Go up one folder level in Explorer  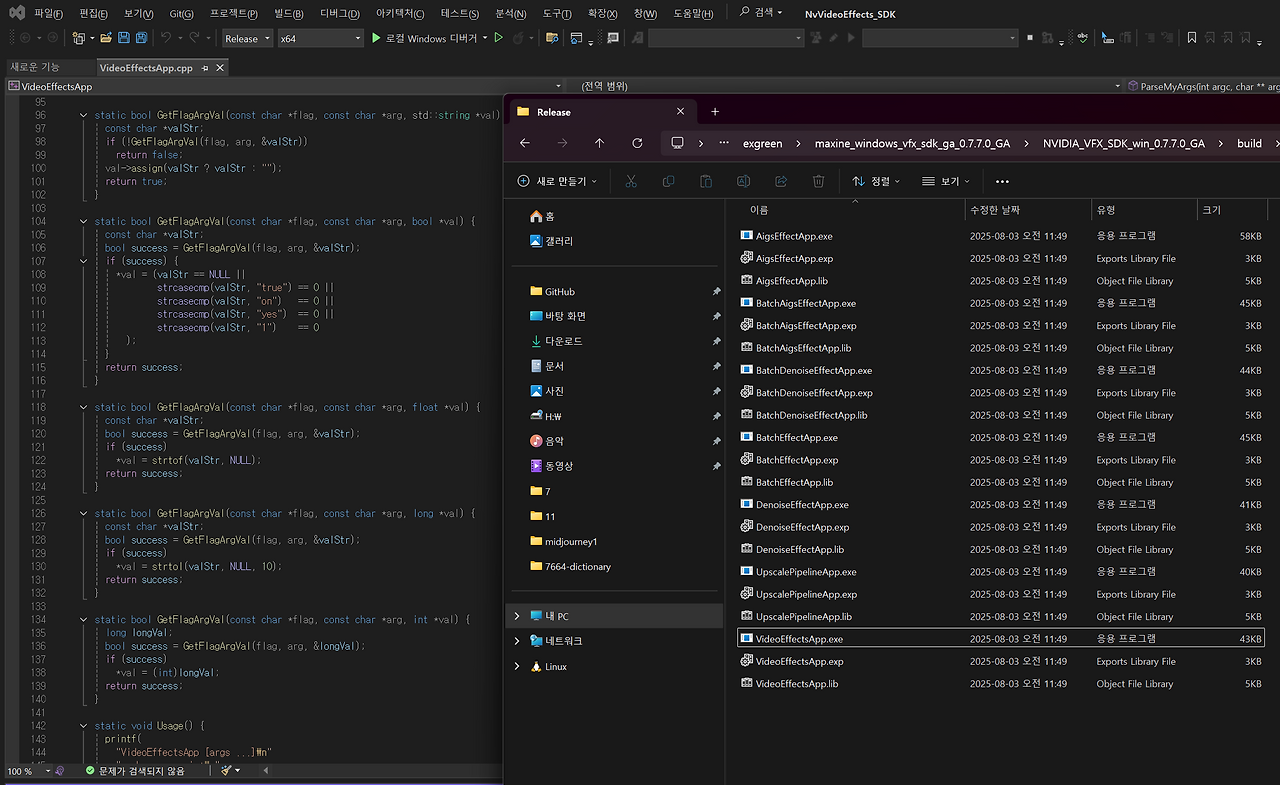coord(599,143)
